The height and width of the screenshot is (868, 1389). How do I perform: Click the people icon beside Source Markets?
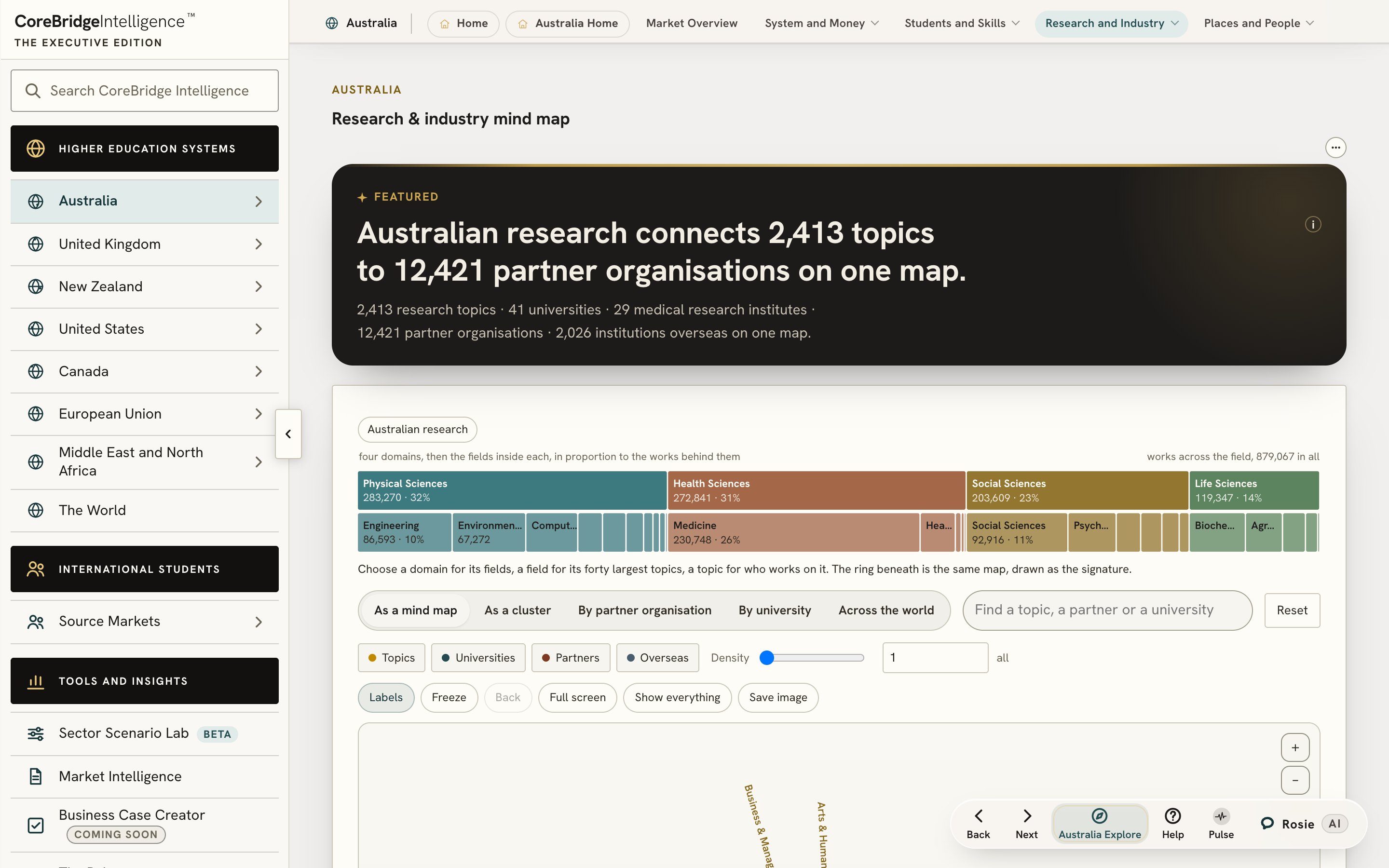pyautogui.click(x=36, y=622)
